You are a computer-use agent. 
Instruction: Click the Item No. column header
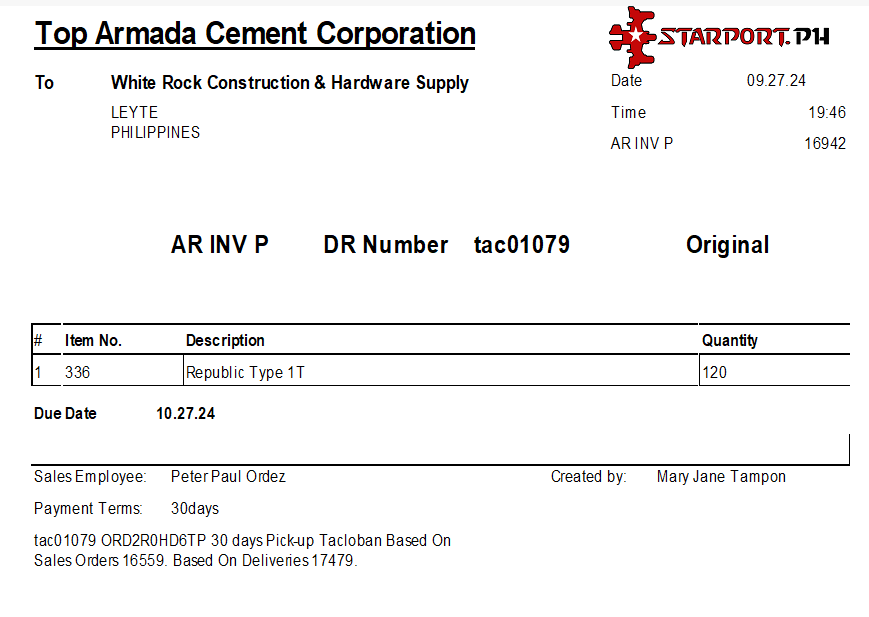(93, 341)
